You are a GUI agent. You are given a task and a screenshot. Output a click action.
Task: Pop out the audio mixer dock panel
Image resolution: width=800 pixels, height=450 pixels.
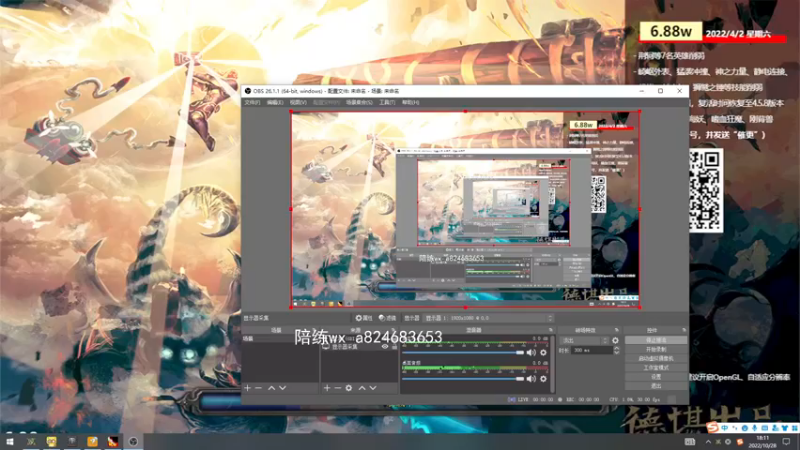coord(551,330)
